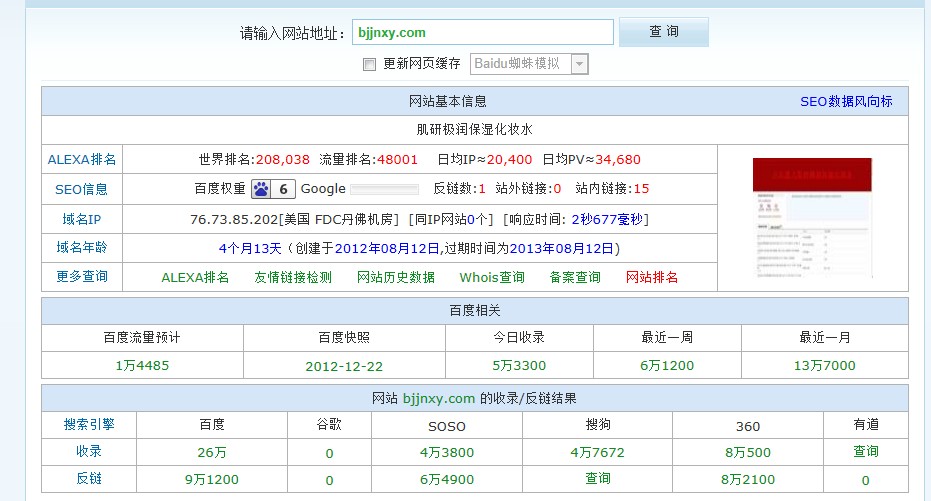Open the red 网站排名 link
Viewport: 931px width, 501px height.
coord(652,277)
